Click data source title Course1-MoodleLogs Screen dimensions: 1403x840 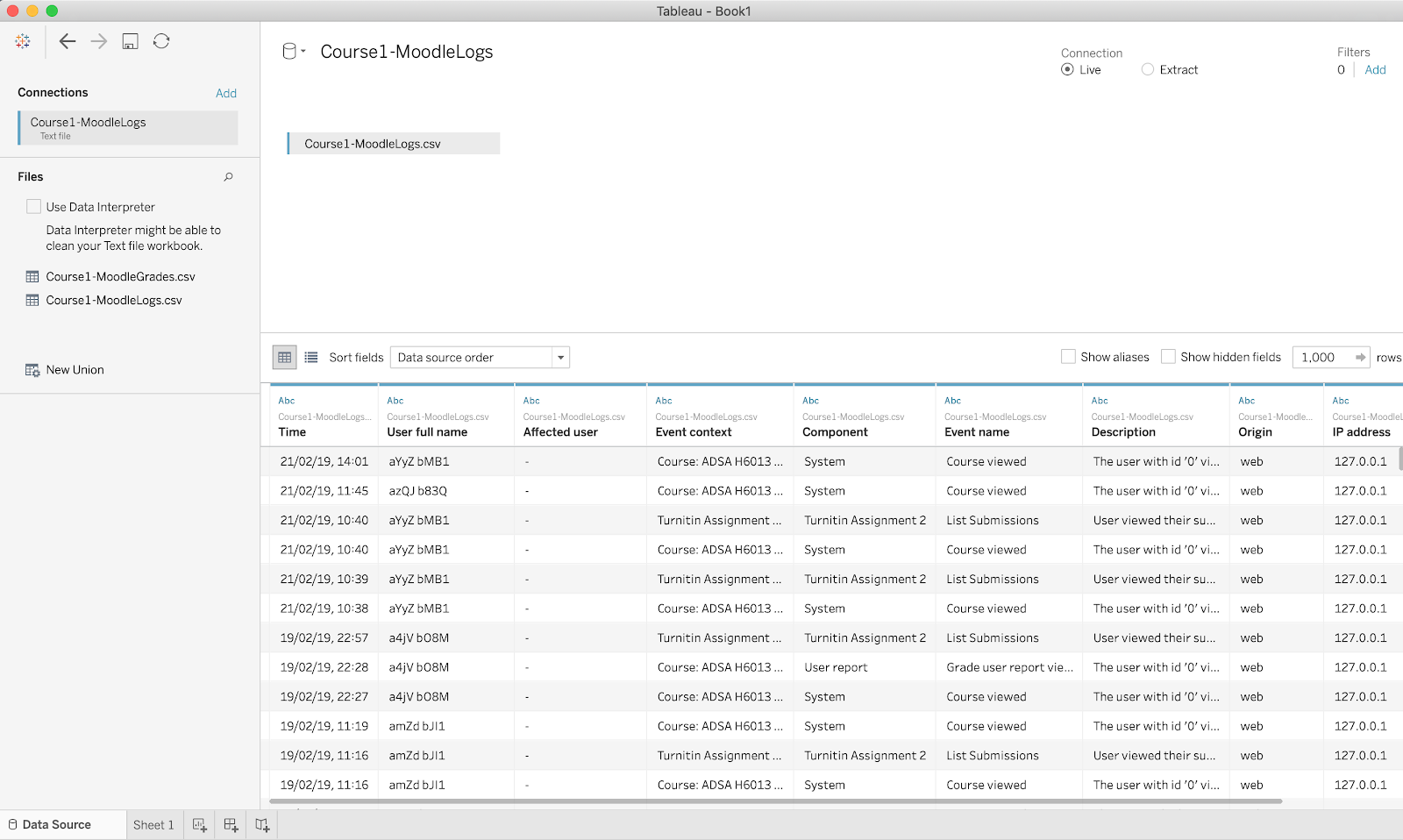pos(407,52)
